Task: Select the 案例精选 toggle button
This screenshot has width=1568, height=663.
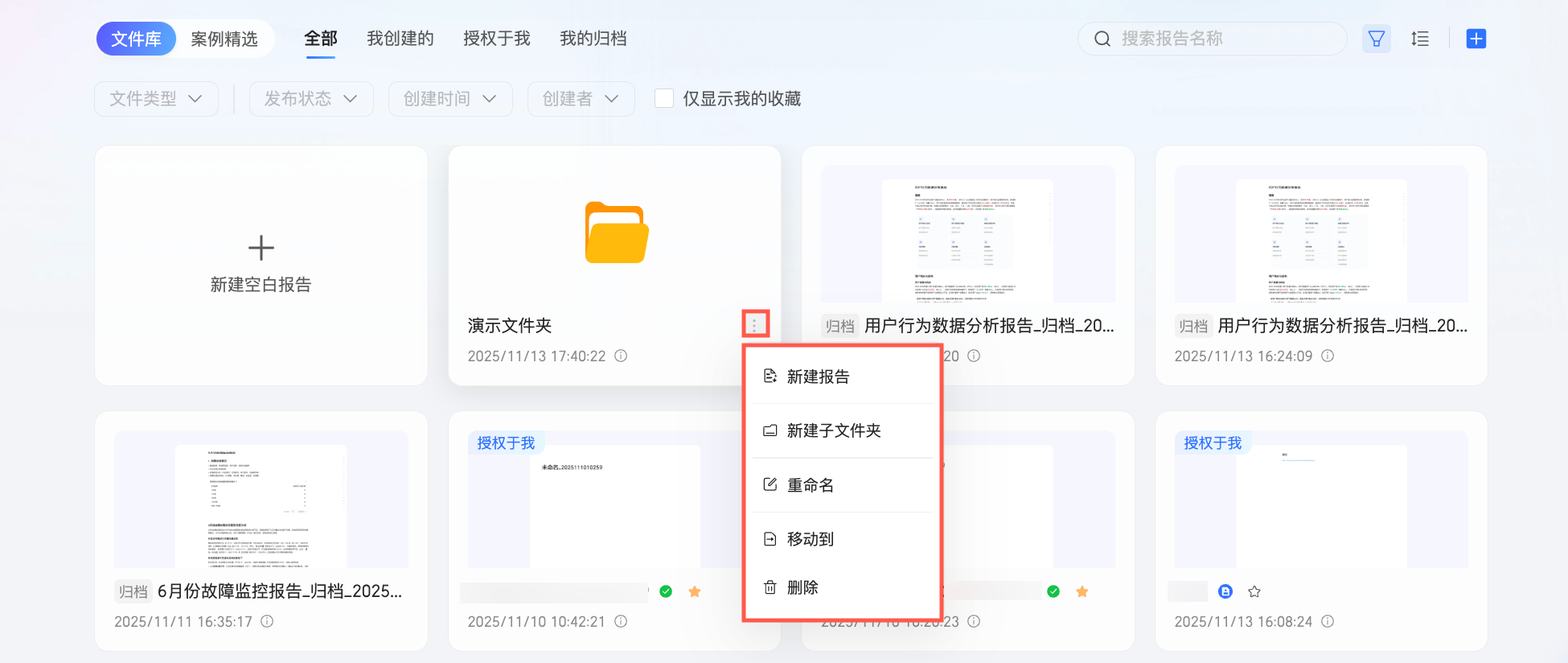Action: (224, 39)
